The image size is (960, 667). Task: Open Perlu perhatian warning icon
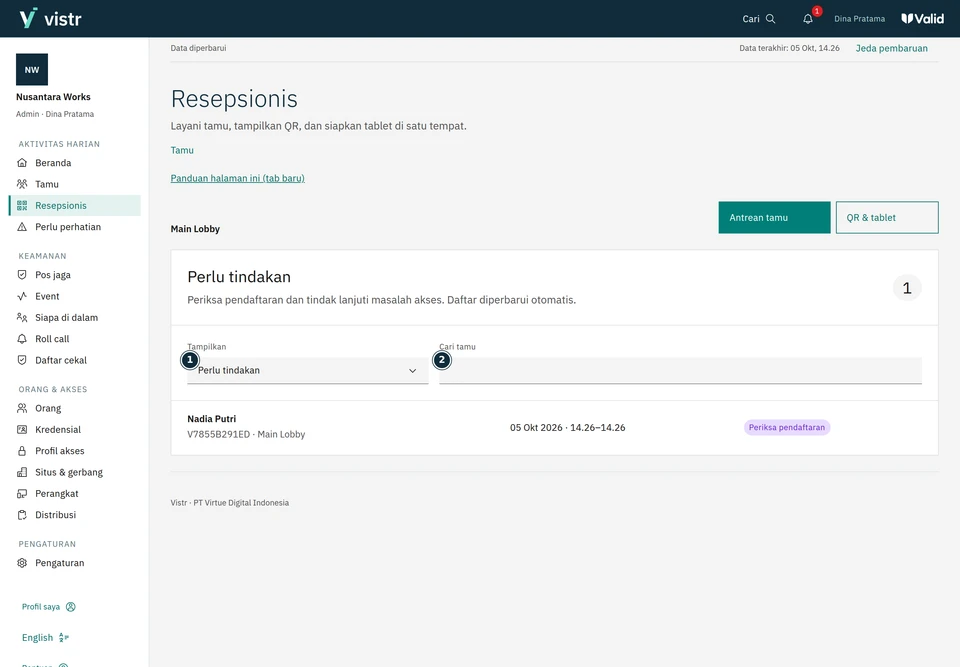click(x=22, y=227)
